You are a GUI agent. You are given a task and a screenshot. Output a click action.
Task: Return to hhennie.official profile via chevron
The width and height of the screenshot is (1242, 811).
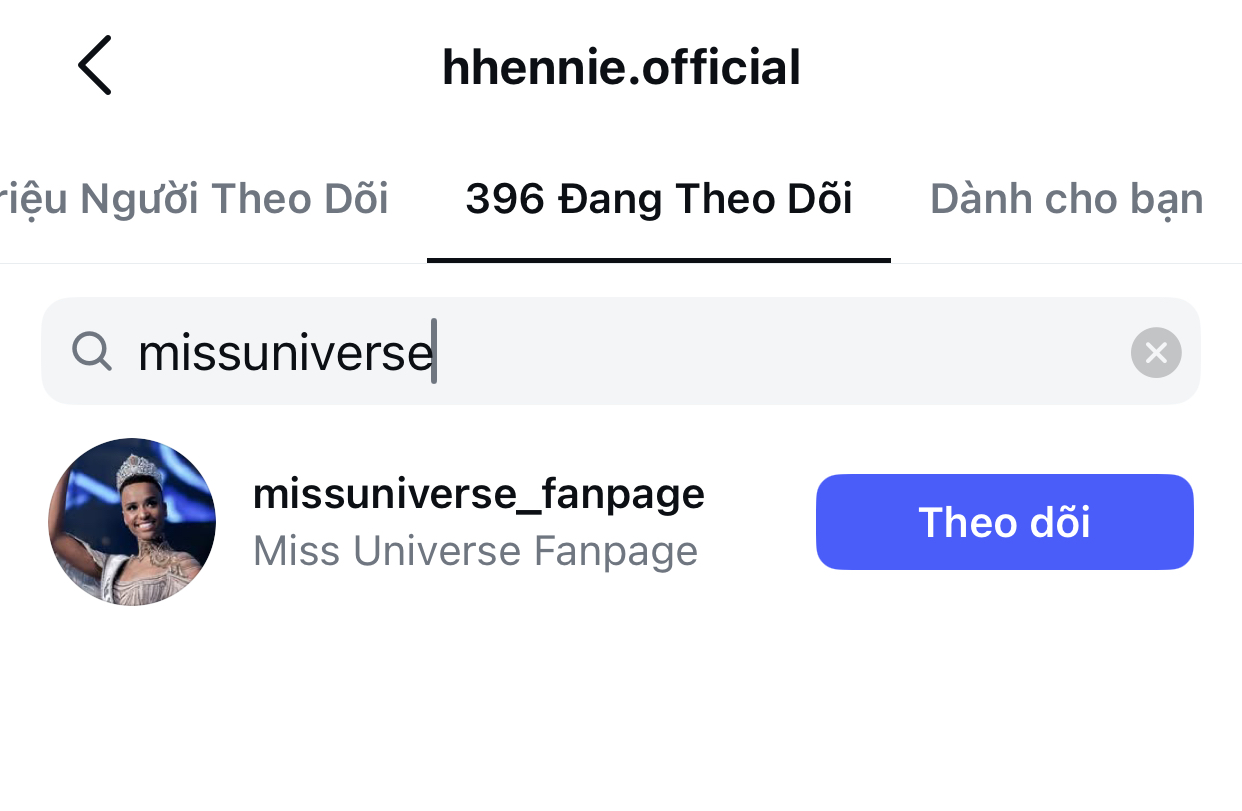[x=94, y=66]
